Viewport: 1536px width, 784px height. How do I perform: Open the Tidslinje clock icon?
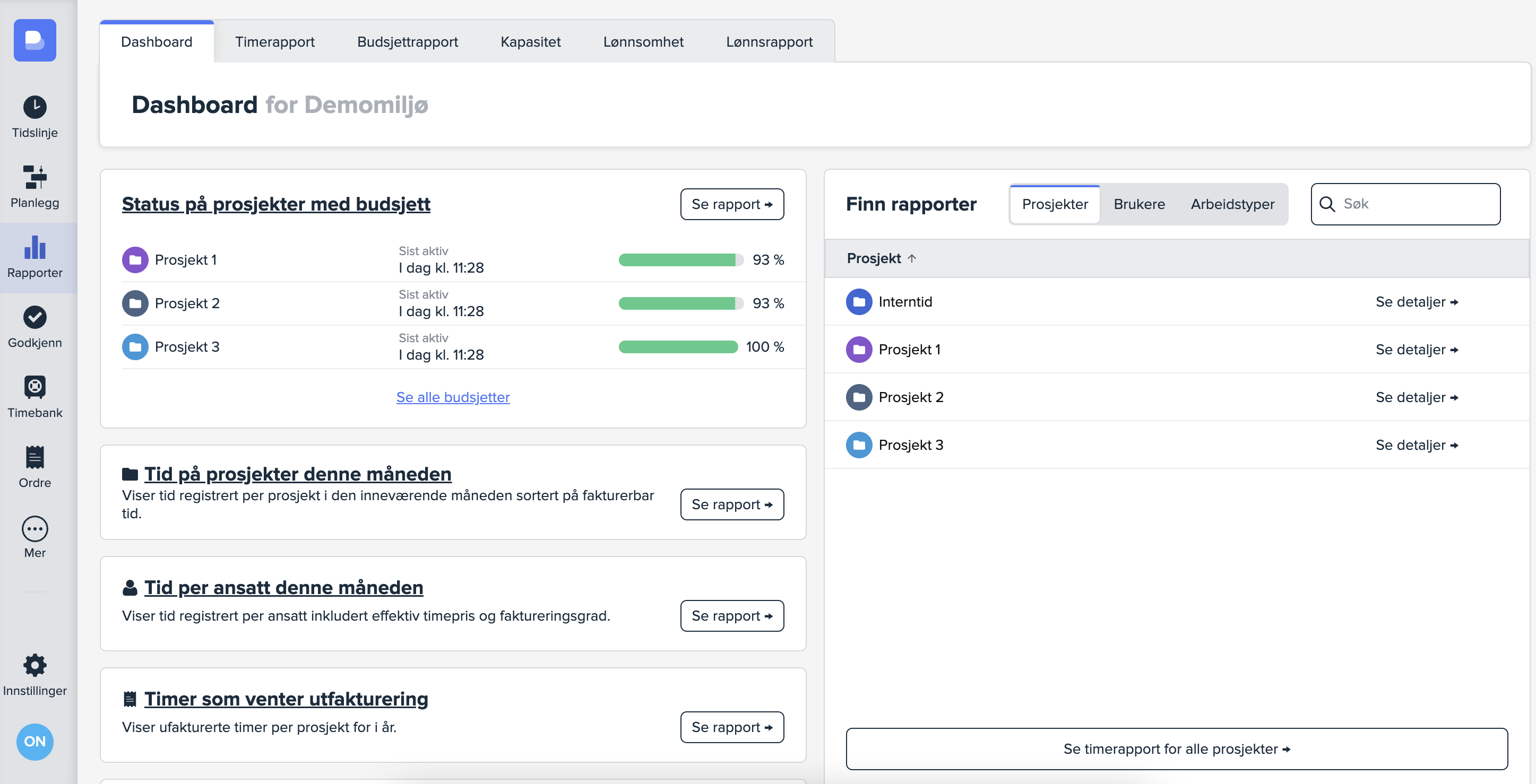(x=34, y=107)
